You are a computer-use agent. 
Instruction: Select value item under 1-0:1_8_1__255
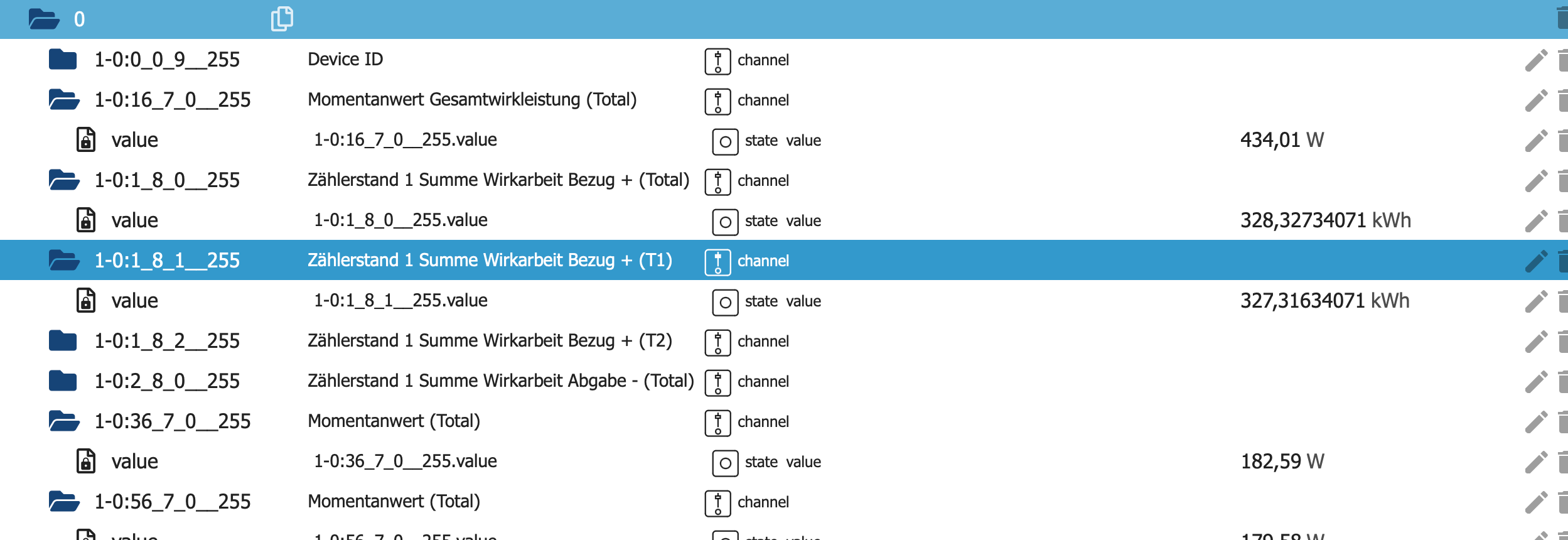pos(134,301)
